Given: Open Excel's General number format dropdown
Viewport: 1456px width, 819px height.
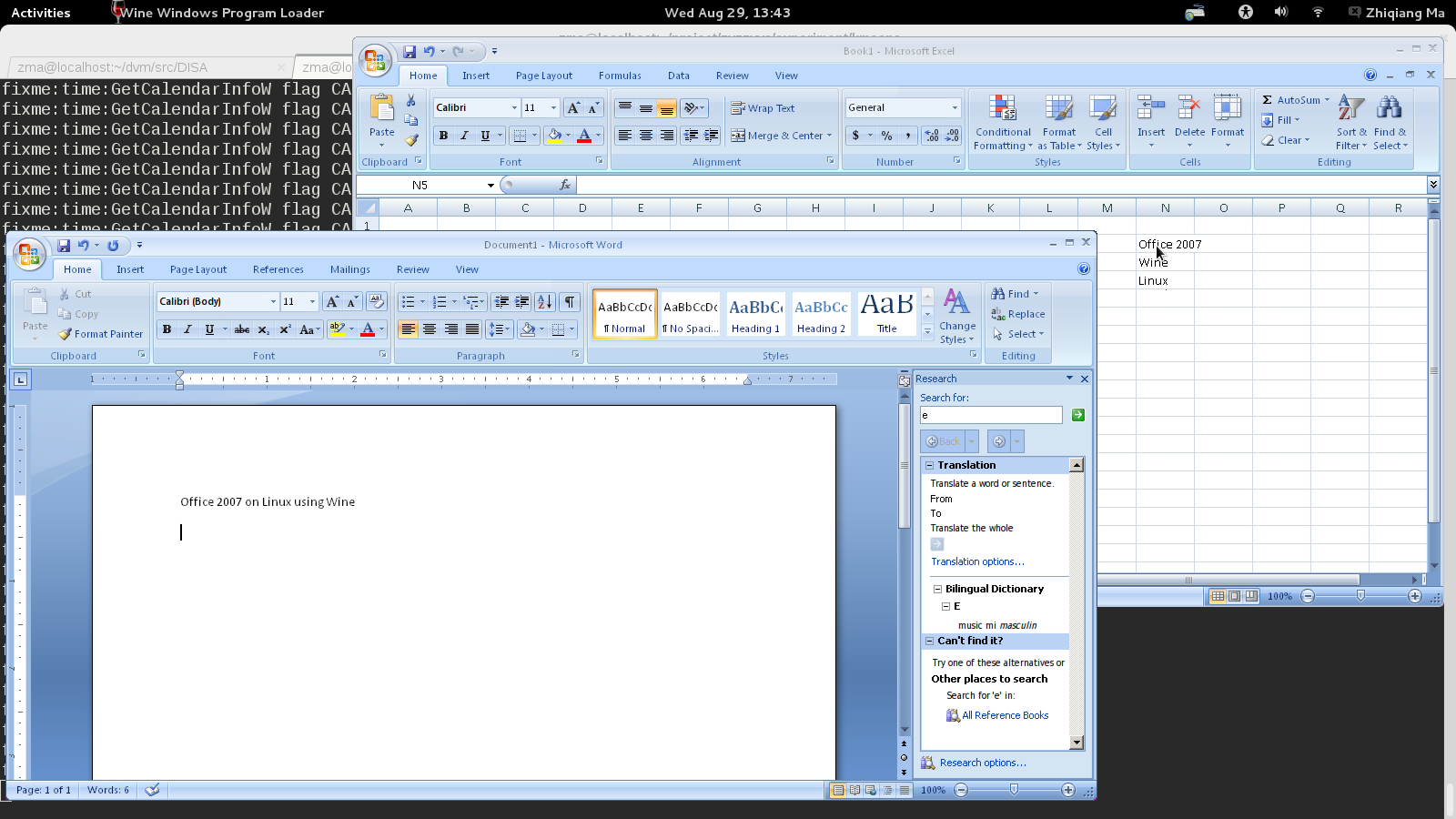Looking at the screenshot, I should (955, 107).
